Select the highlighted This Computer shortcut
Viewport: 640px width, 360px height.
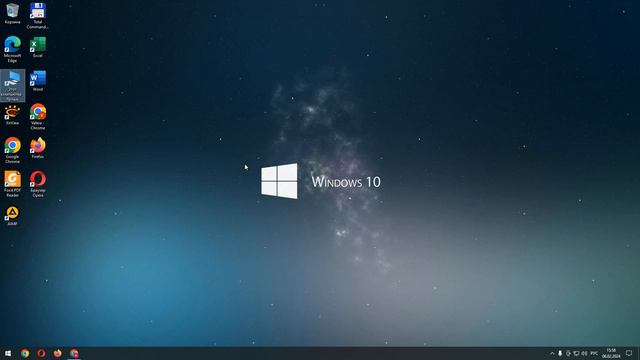tap(13, 85)
